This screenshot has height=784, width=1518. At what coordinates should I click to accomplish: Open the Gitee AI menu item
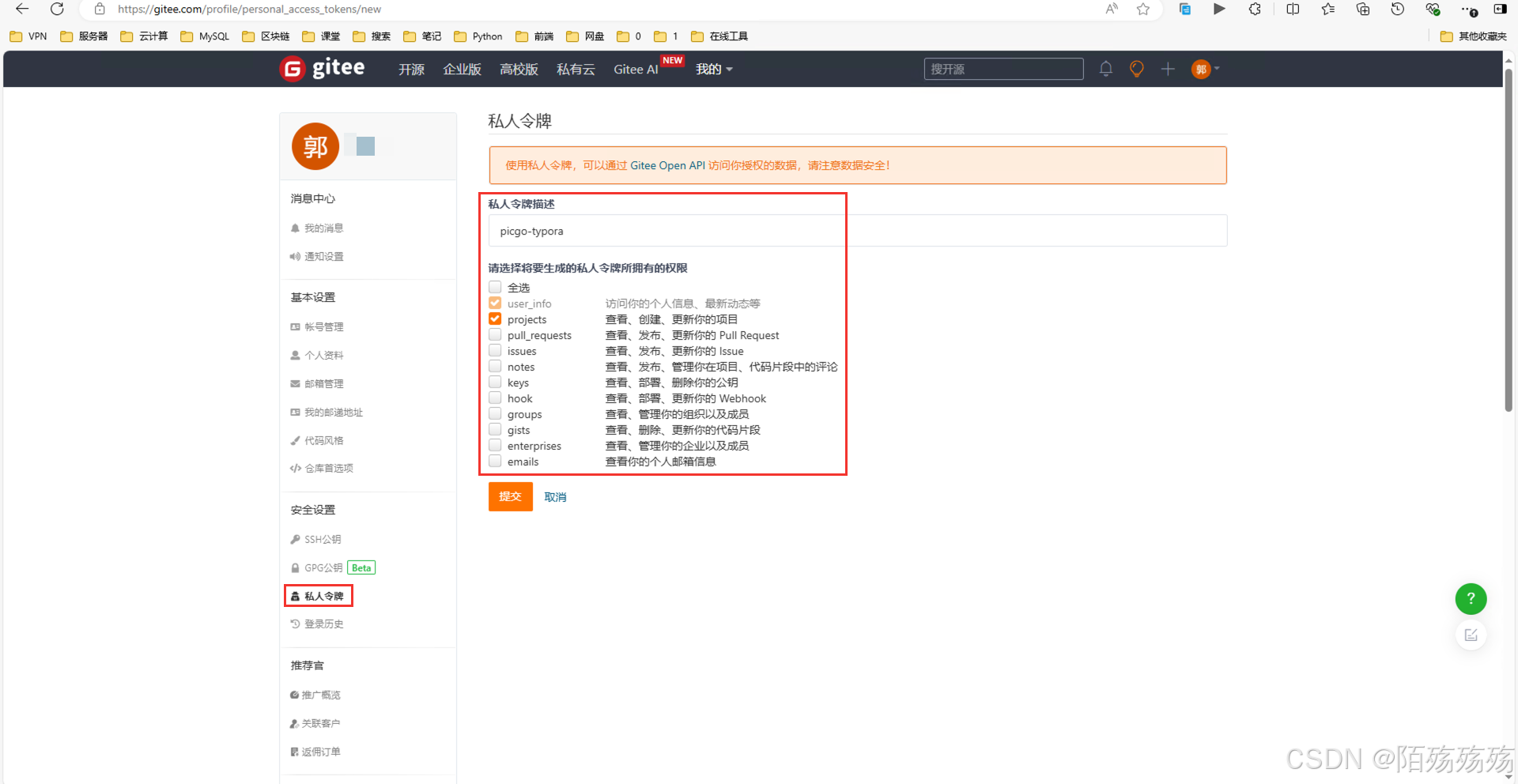point(636,70)
